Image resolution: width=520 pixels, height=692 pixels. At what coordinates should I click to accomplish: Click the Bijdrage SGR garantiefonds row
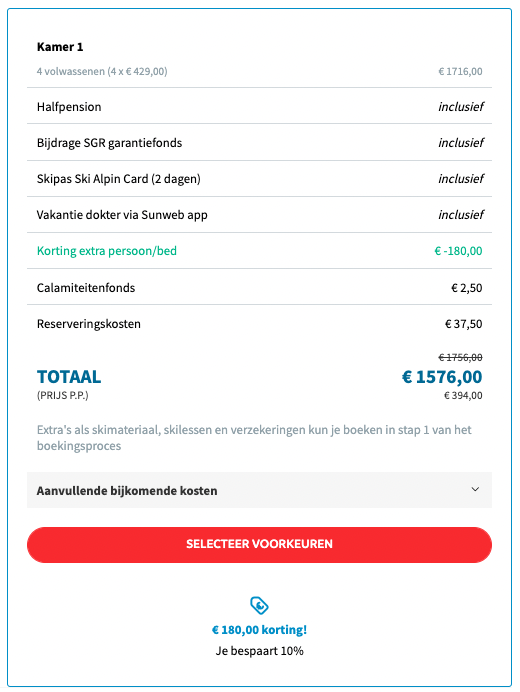[x=259, y=143]
